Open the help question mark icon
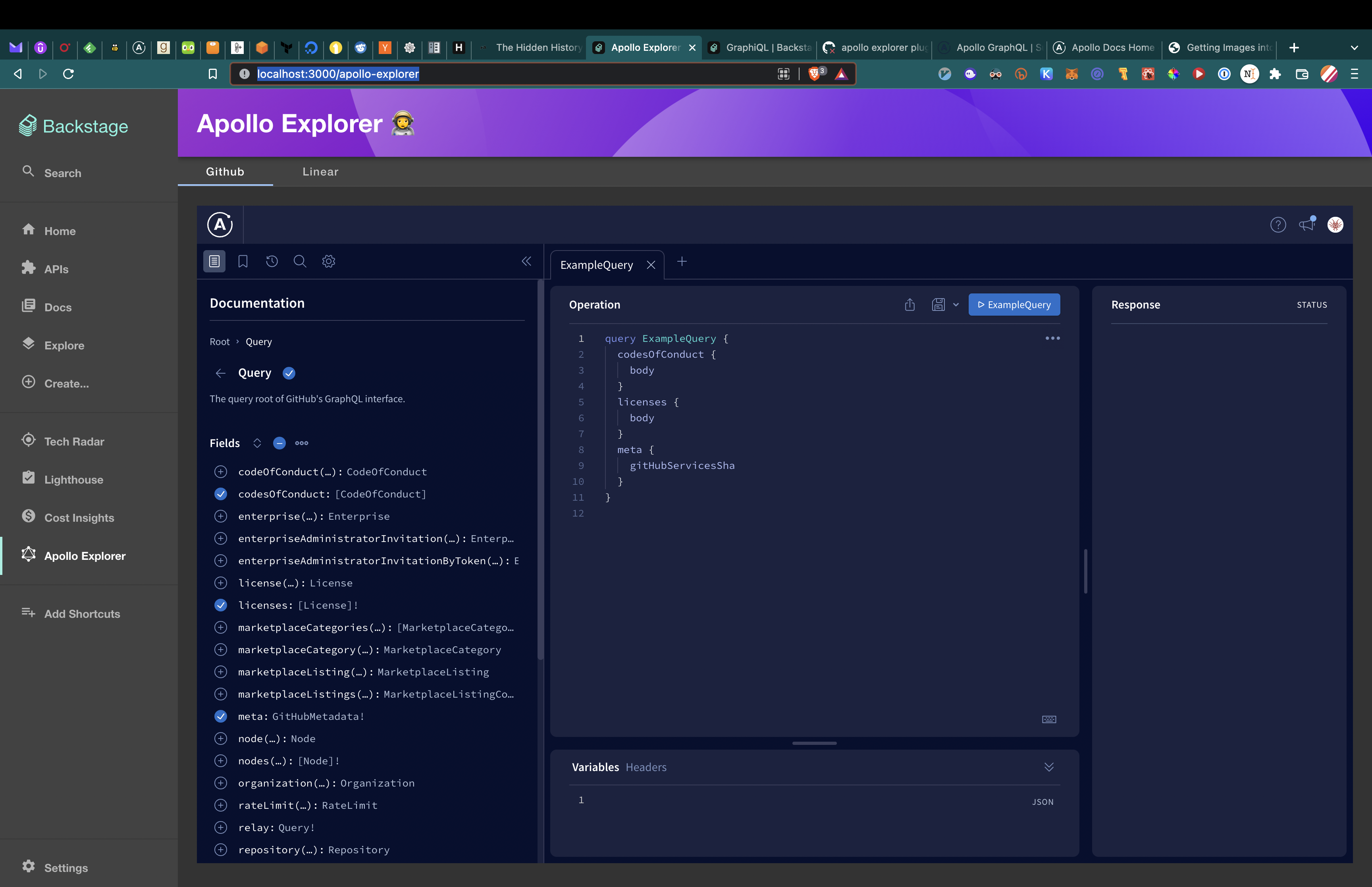Viewport: 1372px width, 887px height. 1278,225
